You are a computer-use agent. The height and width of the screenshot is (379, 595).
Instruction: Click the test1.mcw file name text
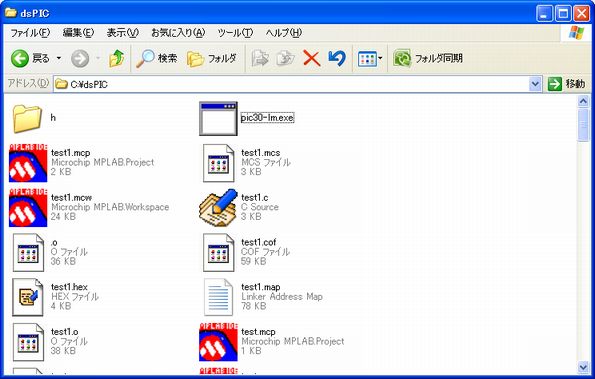(71, 198)
